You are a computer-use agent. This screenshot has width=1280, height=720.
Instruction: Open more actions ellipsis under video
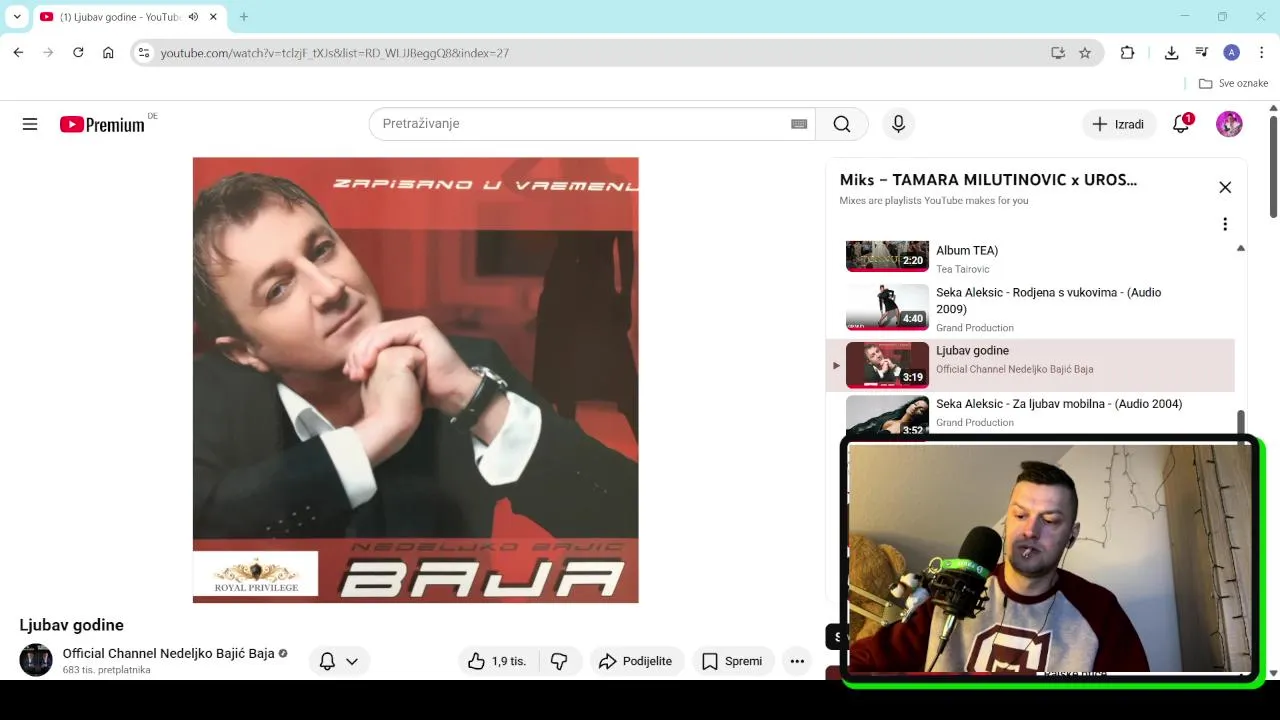click(x=797, y=661)
